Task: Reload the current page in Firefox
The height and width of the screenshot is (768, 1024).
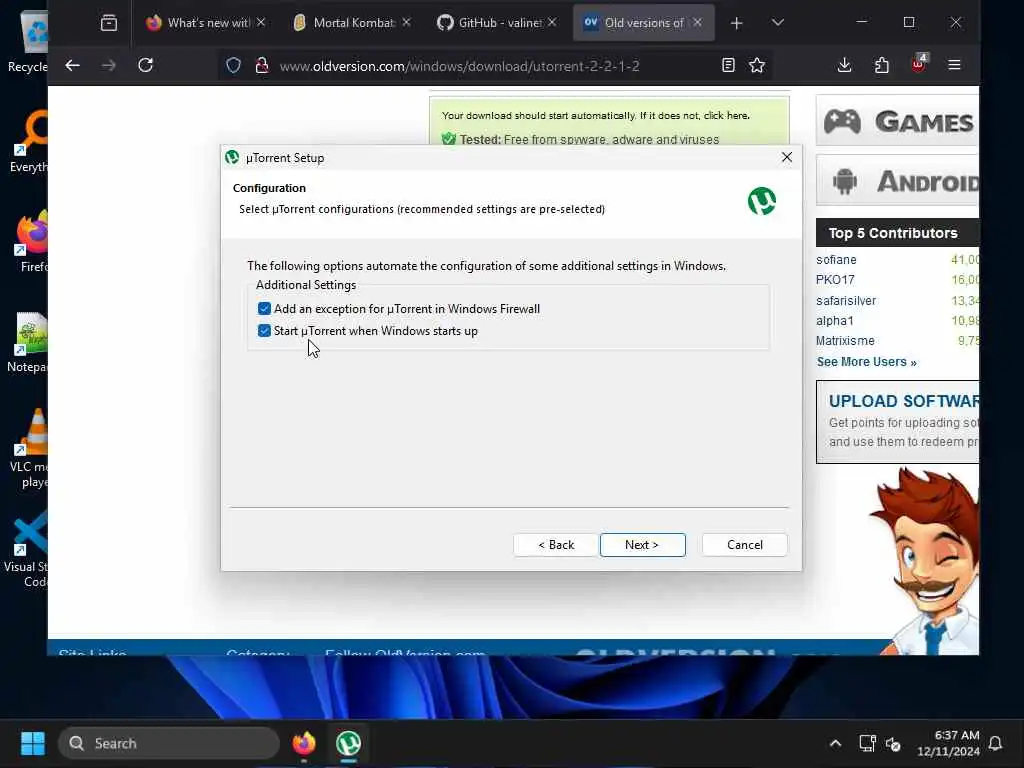Action: 146,65
